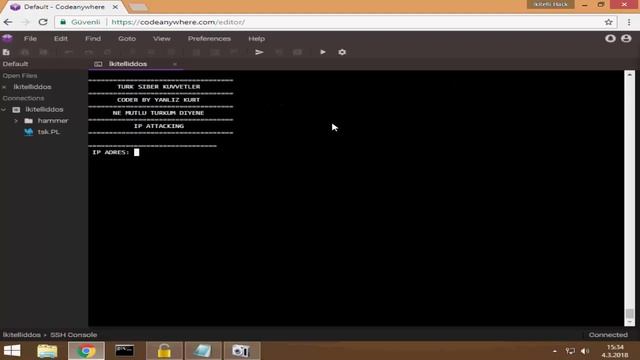
Task: Click the terminal scrollbar thumb
Action: click(629, 313)
